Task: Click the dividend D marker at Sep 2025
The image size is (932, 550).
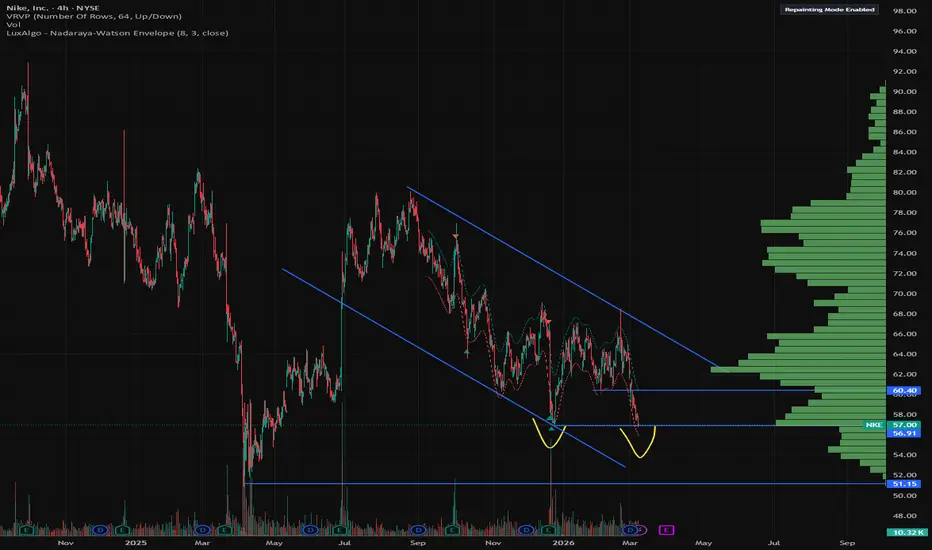Action: coord(418,530)
